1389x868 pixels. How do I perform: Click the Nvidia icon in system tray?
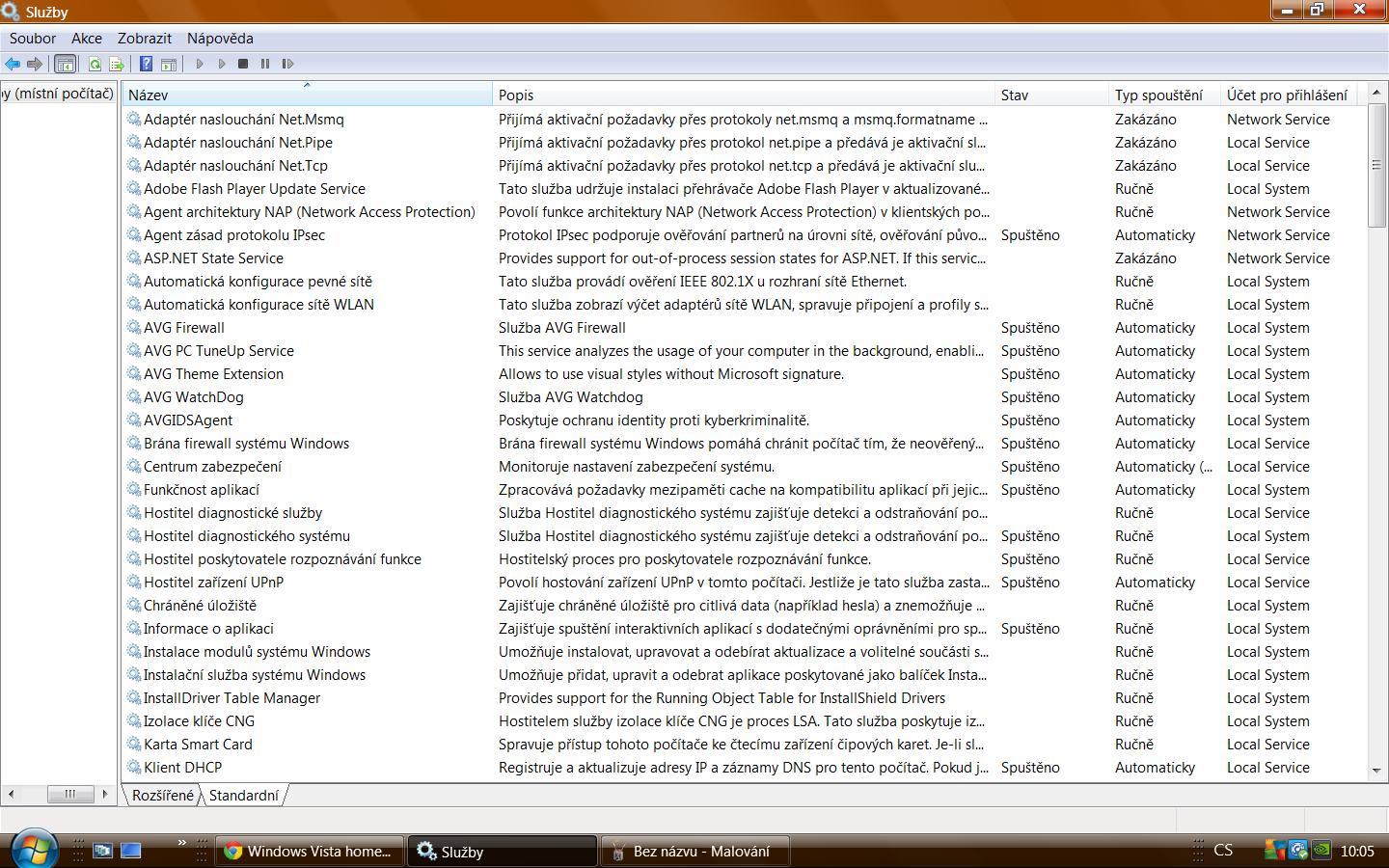(1321, 851)
